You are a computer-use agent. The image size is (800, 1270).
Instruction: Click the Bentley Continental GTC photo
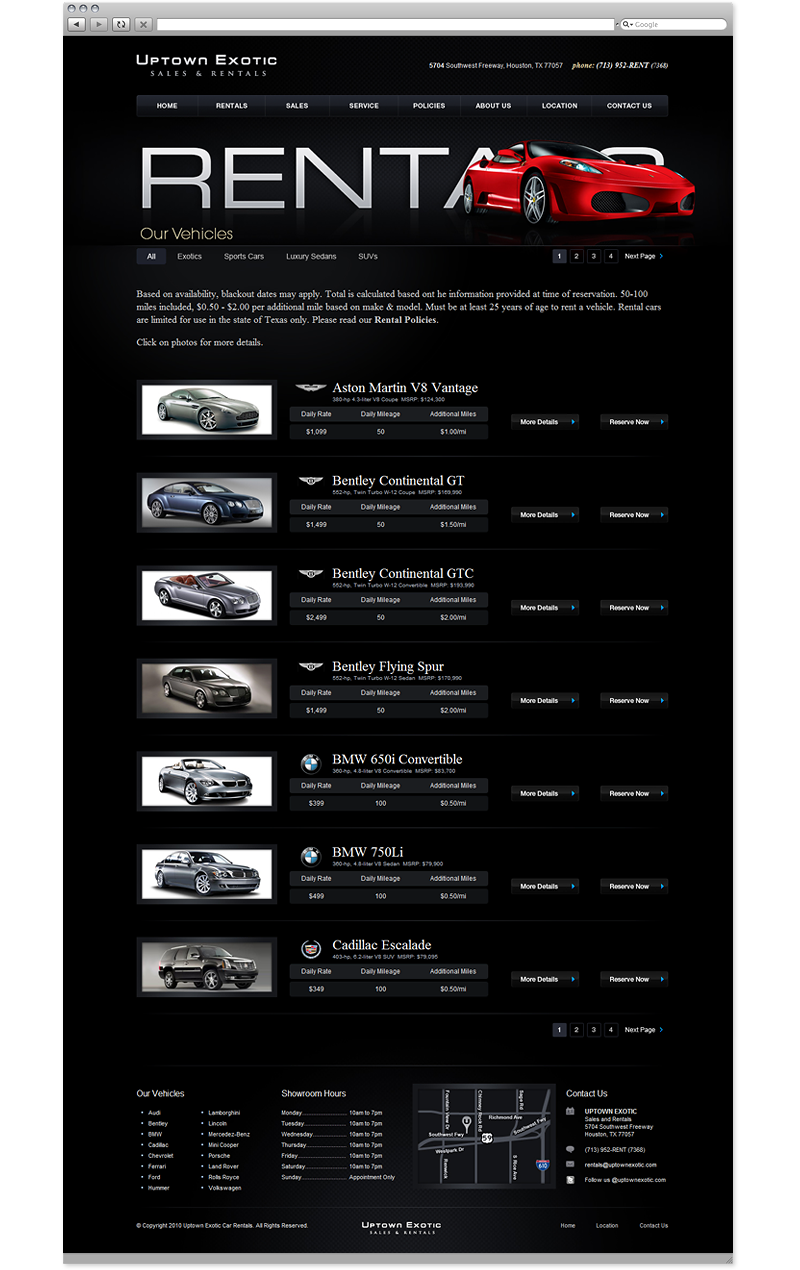click(207, 596)
